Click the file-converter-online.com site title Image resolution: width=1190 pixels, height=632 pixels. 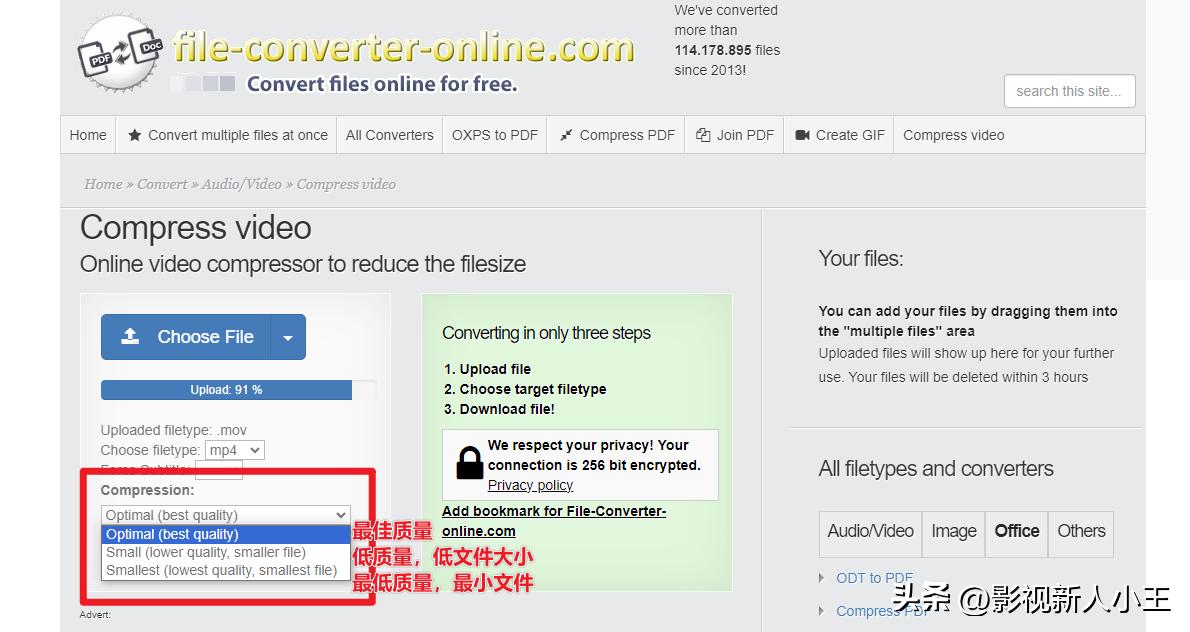(403, 49)
